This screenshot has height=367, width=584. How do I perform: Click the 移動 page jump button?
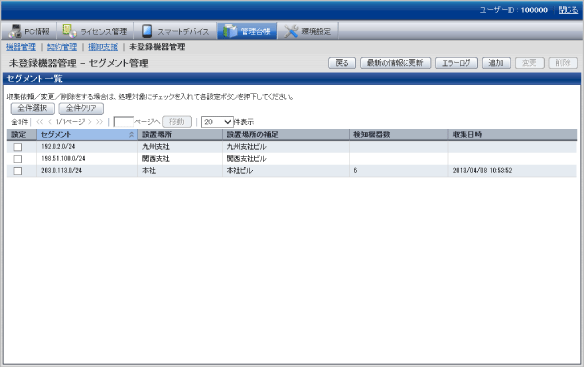tap(177, 122)
